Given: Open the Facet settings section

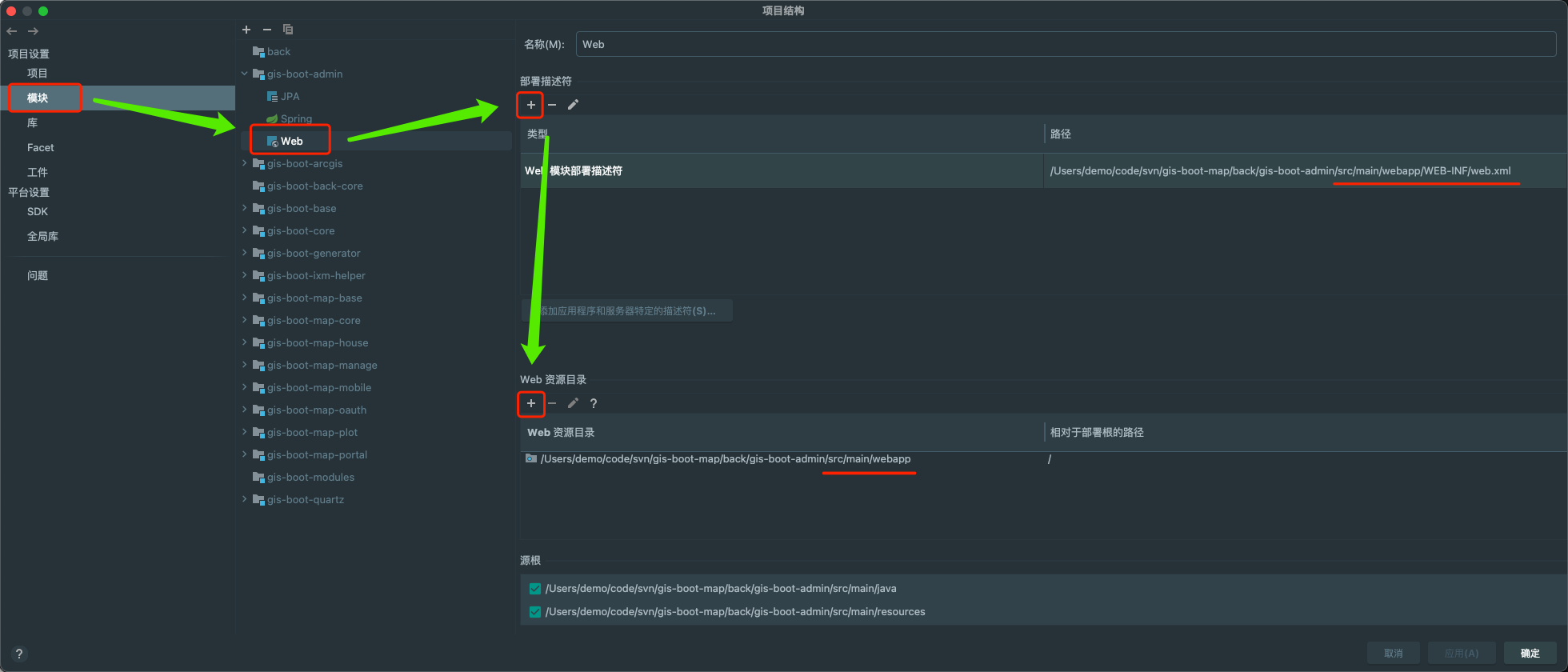Looking at the screenshot, I should click(x=41, y=147).
